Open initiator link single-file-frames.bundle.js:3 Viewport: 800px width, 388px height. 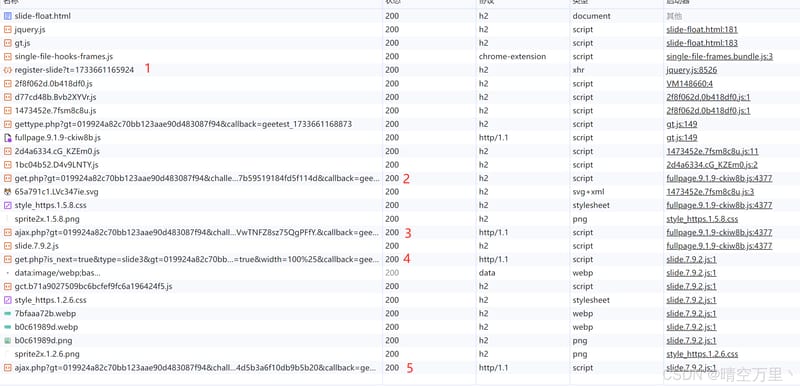(719, 57)
